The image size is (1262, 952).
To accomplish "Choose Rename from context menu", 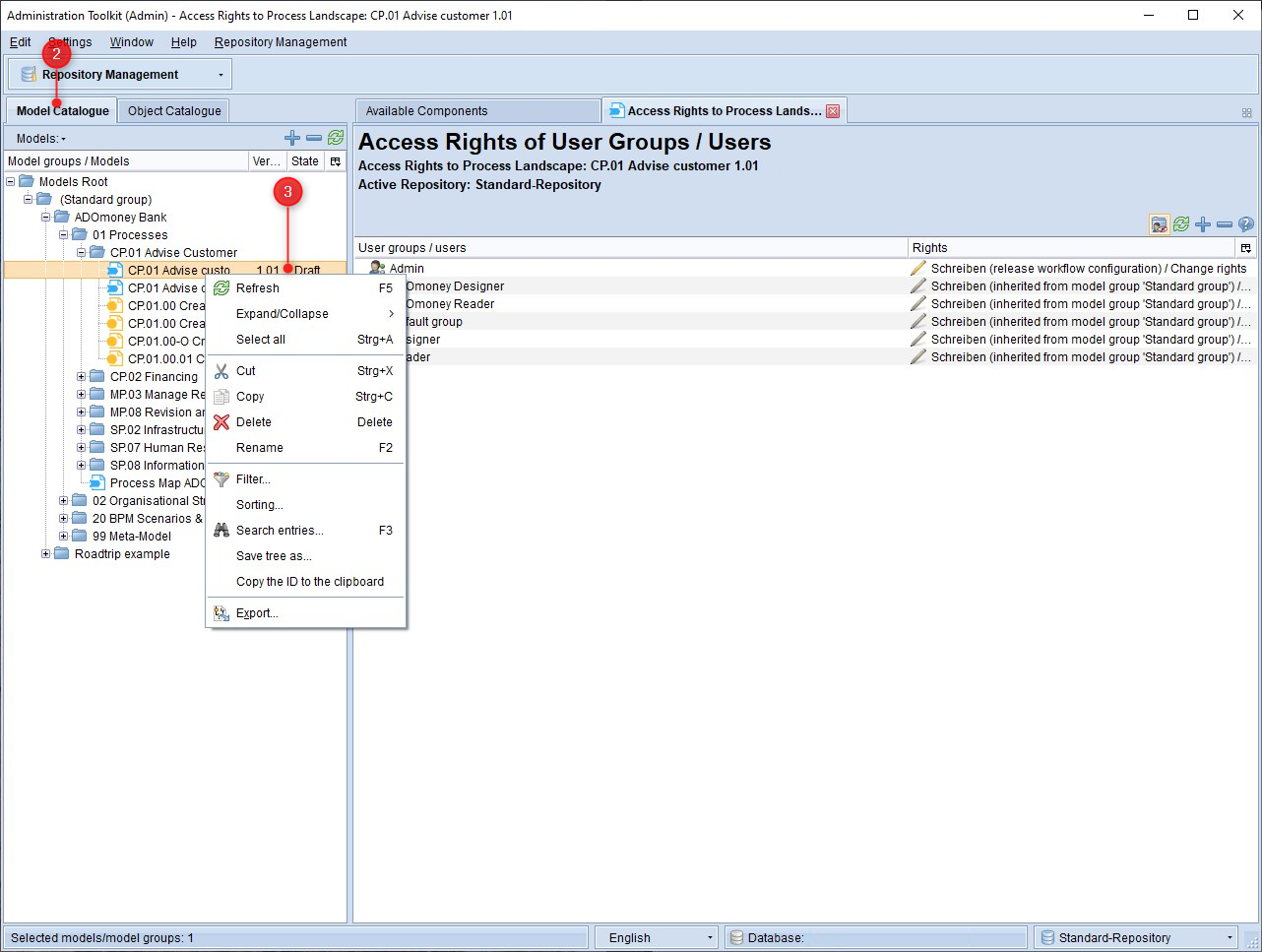I will point(306,448).
